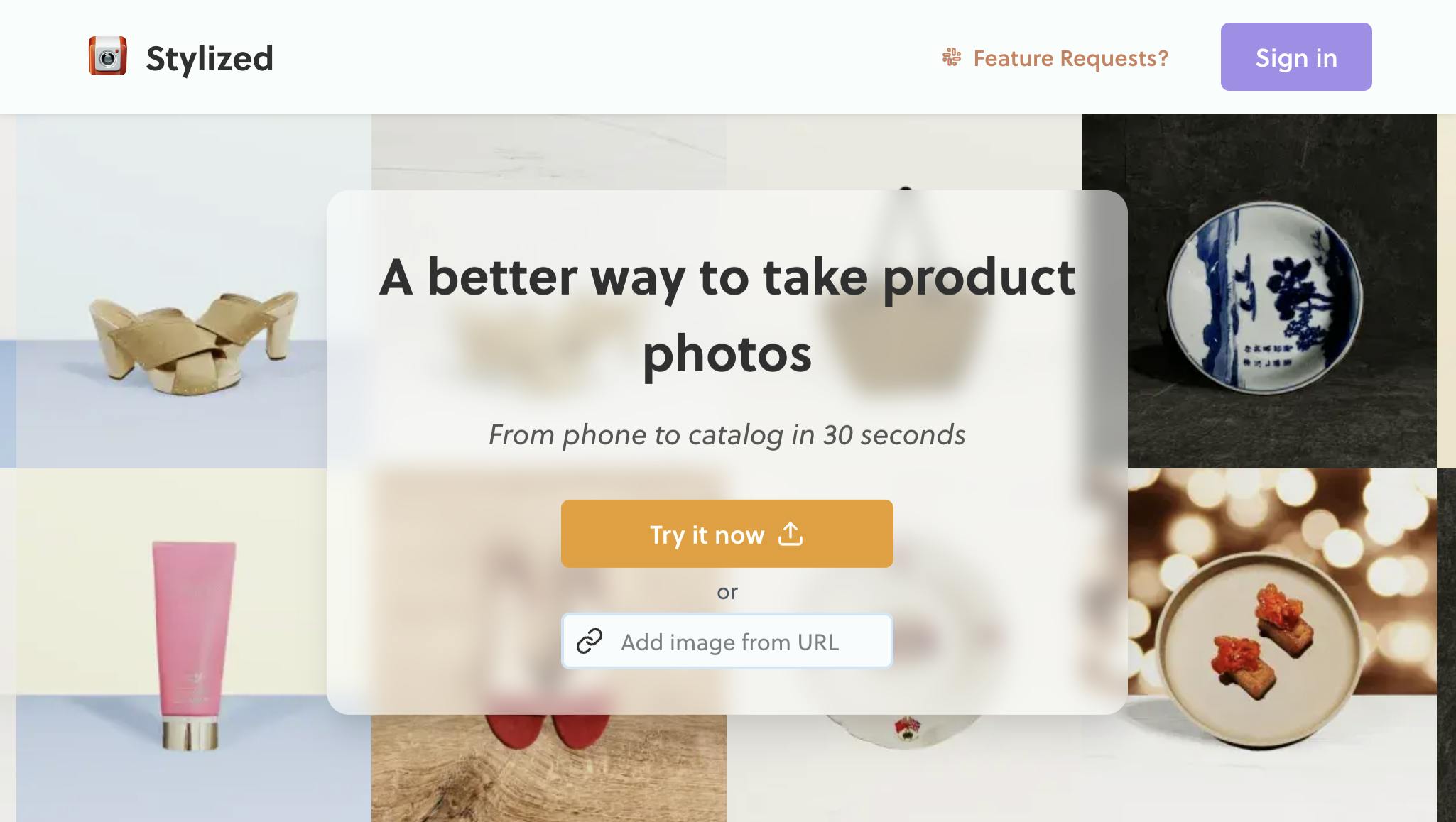
Task: Select the white dish photo at bottom center
Action: (904, 768)
